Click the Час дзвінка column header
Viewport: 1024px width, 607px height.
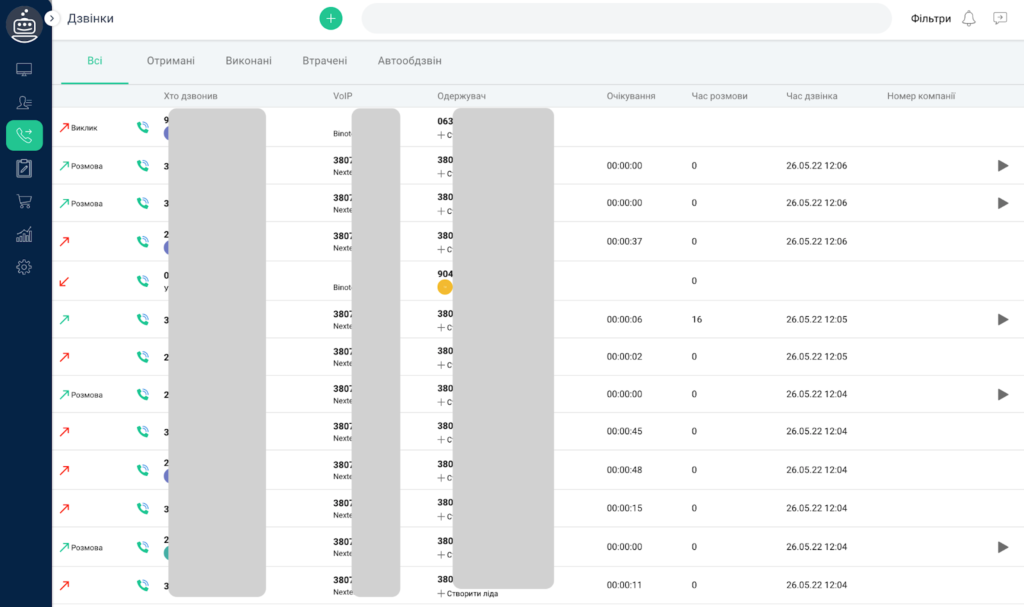coord(811,96)
